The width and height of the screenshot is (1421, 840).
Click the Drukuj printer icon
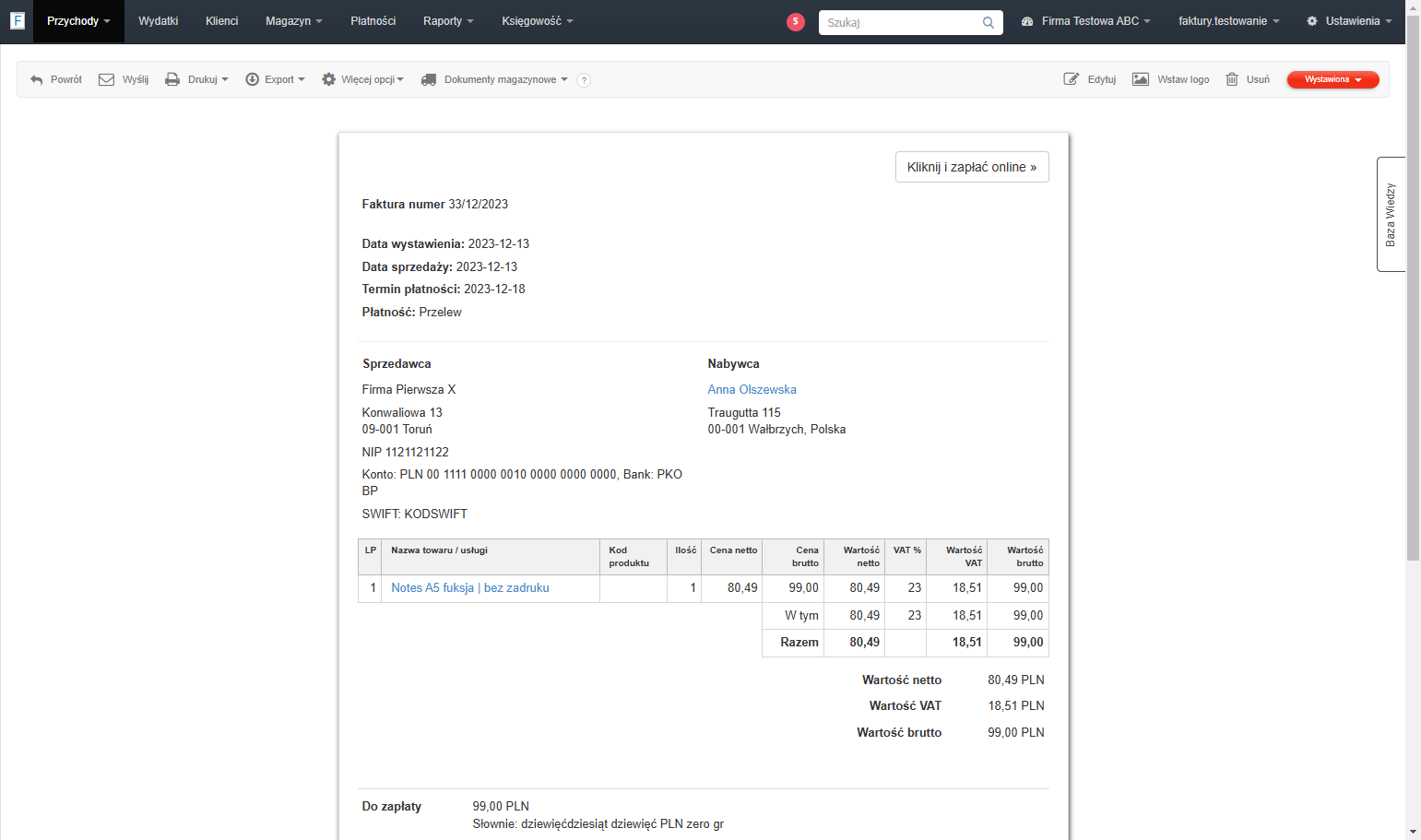click(172, 80)
